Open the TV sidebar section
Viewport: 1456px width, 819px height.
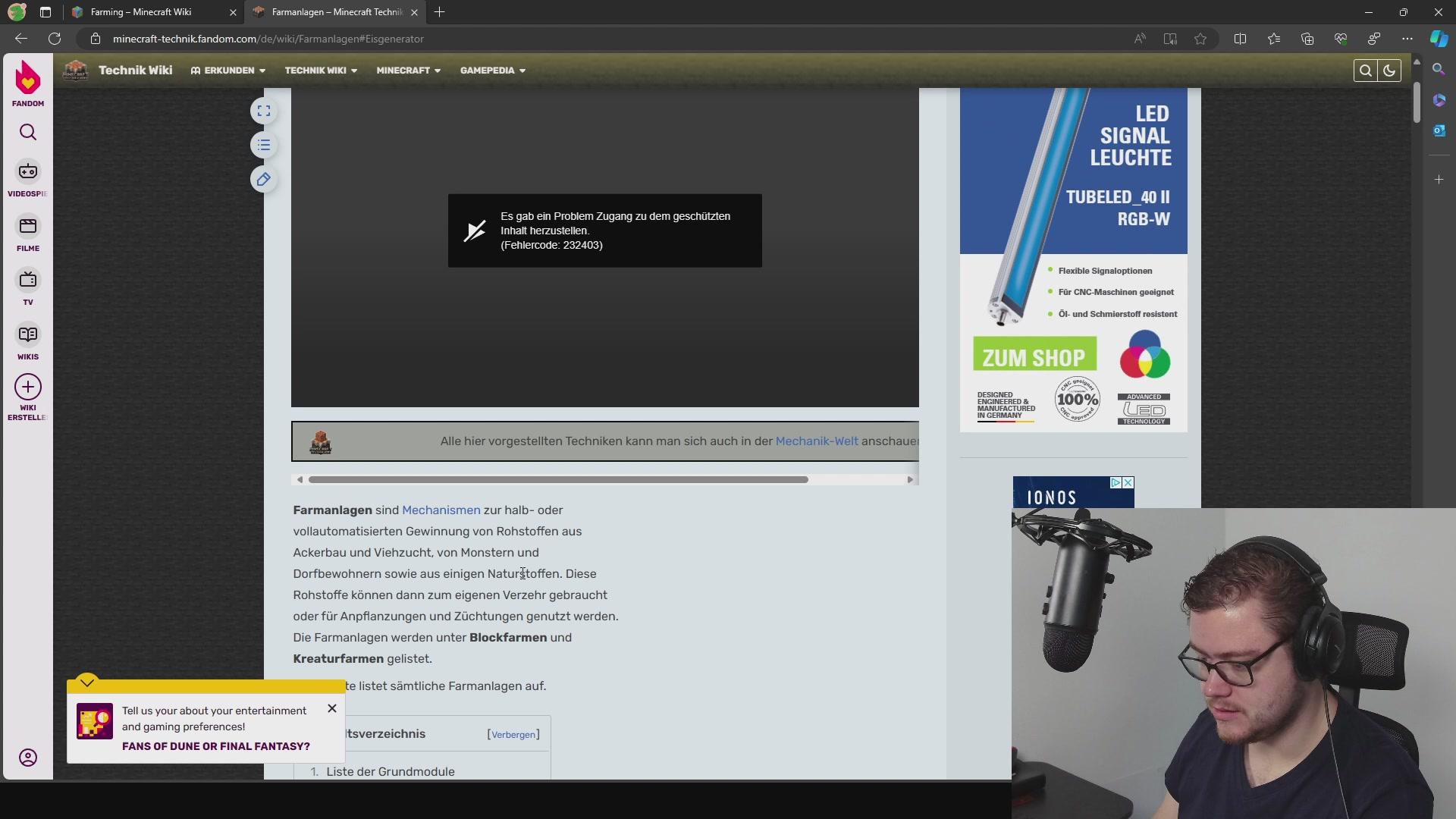click(x=28, y=281)
